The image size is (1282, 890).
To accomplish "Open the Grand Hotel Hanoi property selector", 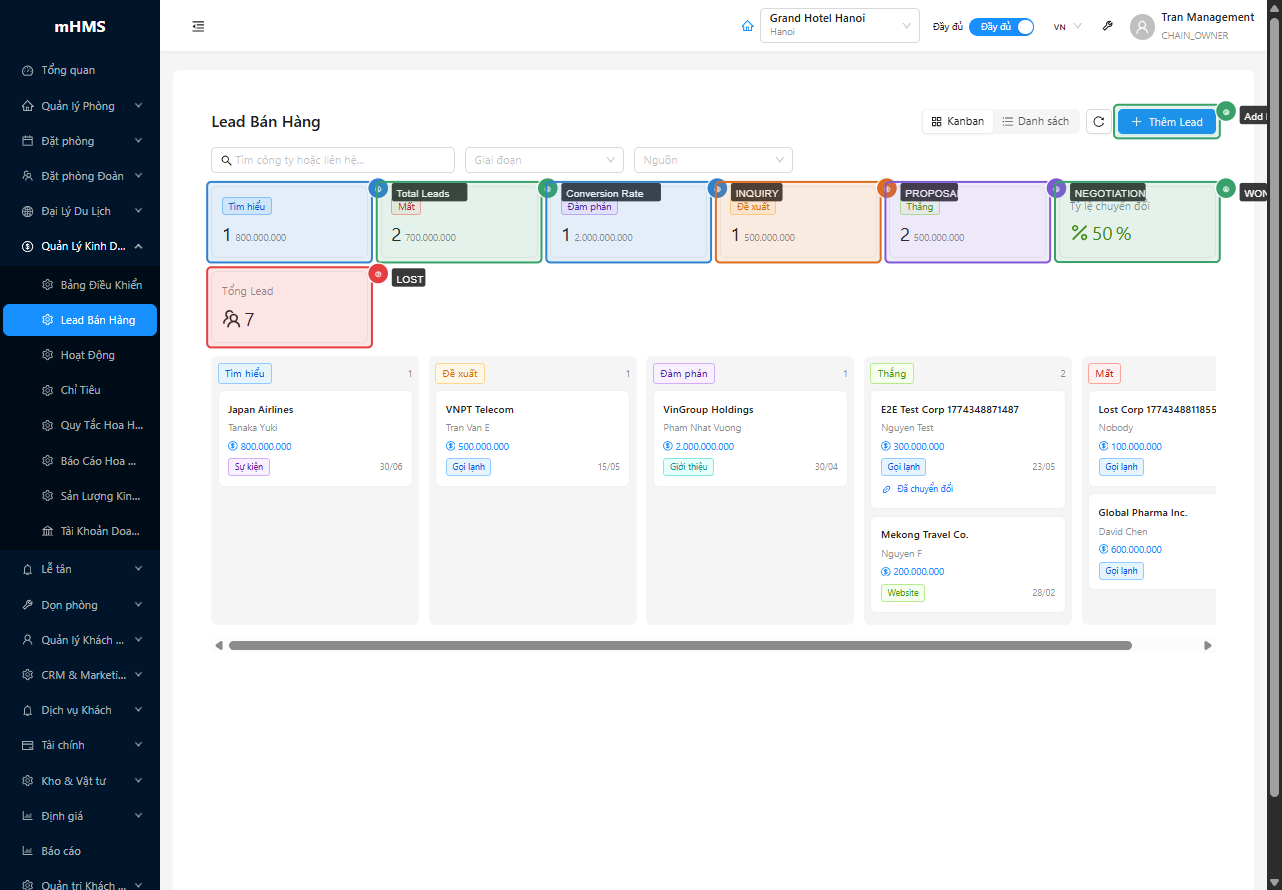I will click(839, 25).
